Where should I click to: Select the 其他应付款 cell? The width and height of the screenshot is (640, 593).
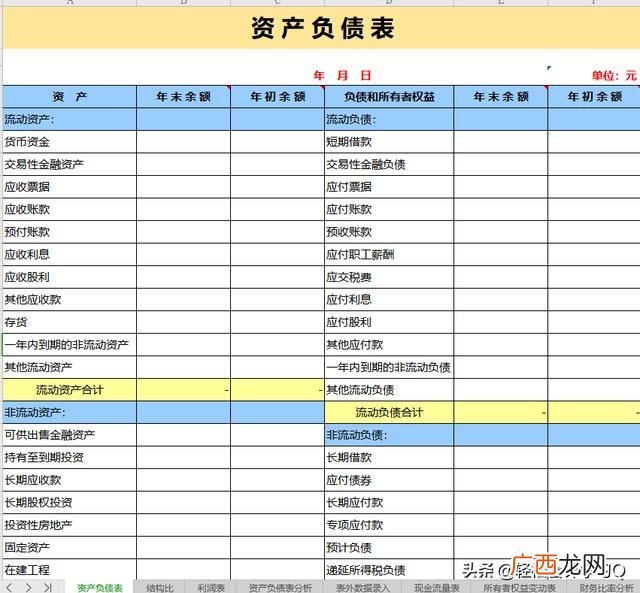pyautogui.click(x=389, y=345)
